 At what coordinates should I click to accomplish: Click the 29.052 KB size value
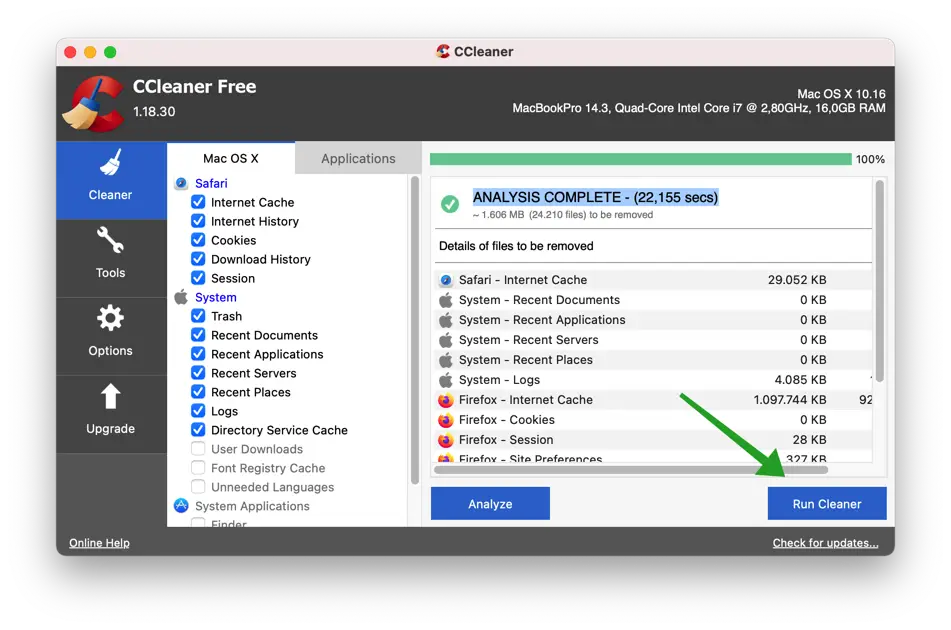tap(796, 280)
